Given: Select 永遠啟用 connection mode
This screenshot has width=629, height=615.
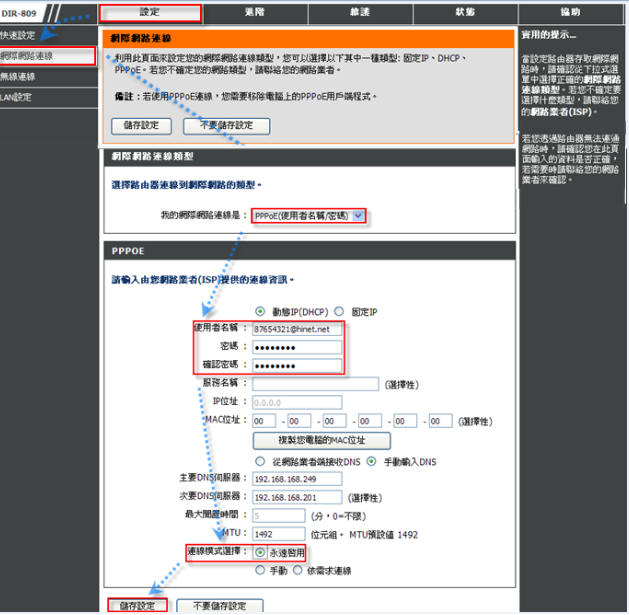Looking at the screenshot, I should click(261, 551).
